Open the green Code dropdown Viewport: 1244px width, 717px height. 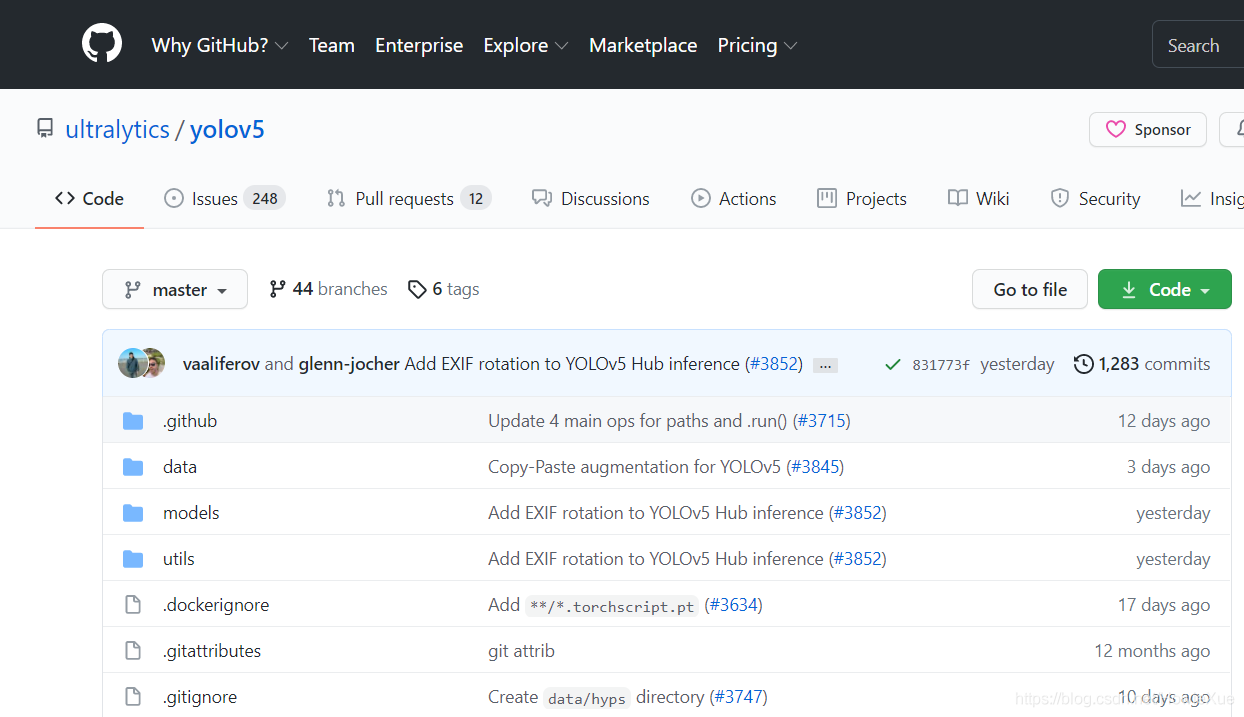pyautogui.click(x=1165, y=289)
